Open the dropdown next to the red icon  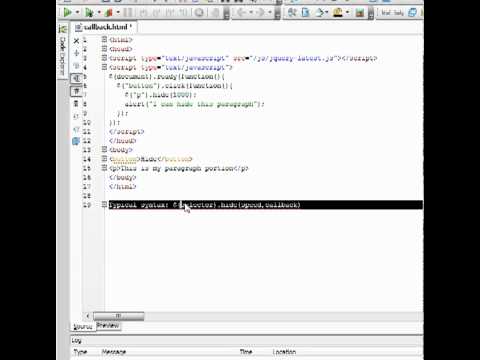[x=118, y=13]
